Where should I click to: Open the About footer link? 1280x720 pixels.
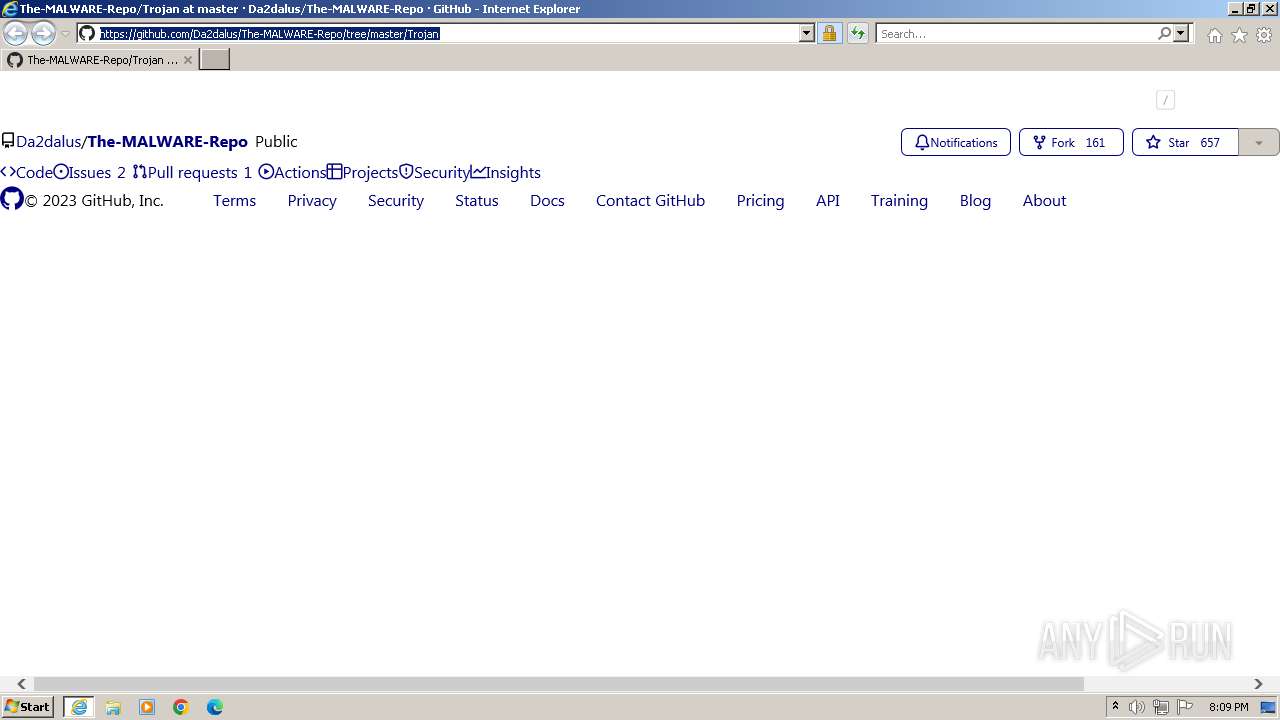(x=1044, y=200)
